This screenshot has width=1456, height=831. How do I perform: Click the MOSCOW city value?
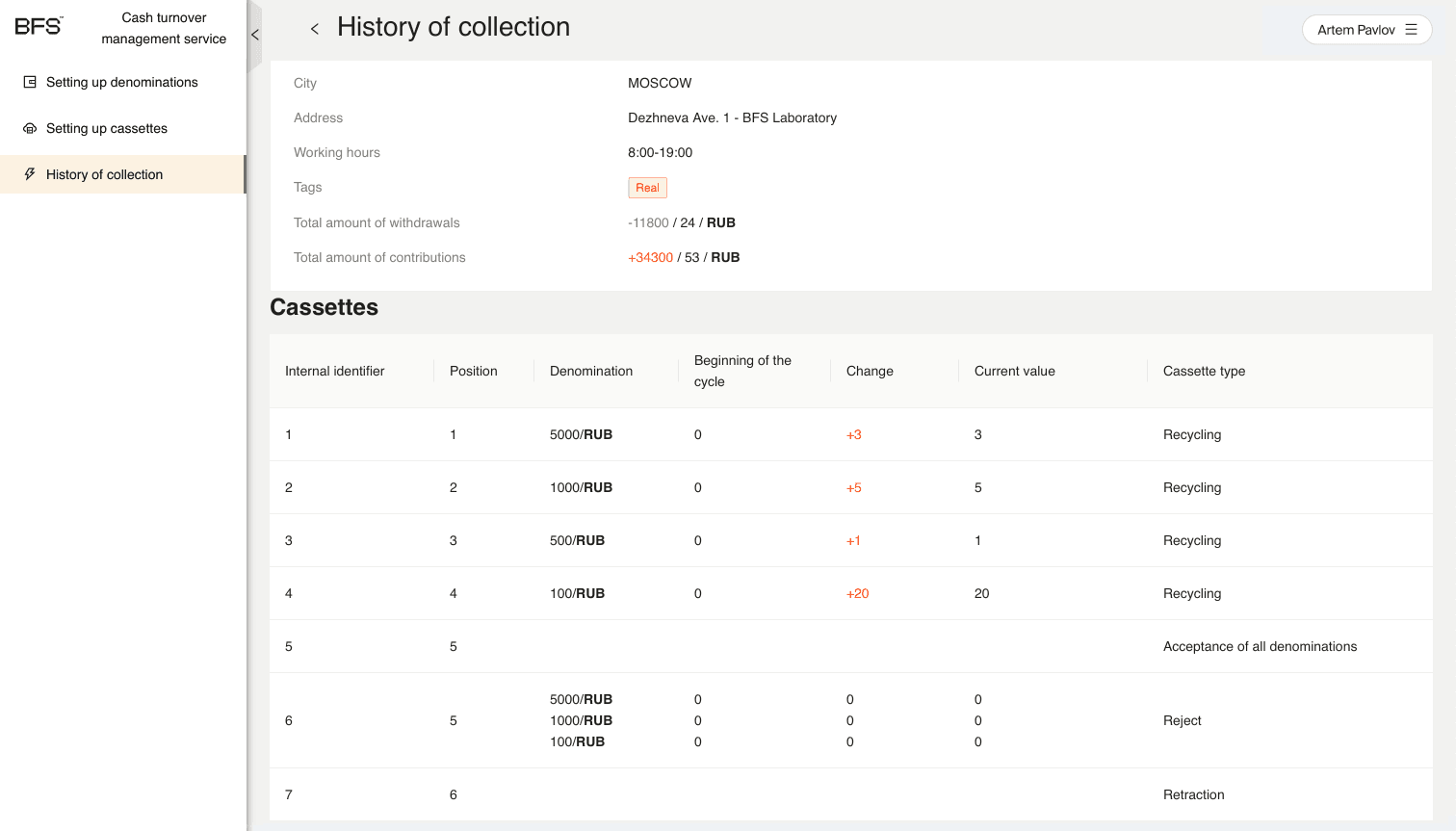pyautogui.click(x=660, y=83)
